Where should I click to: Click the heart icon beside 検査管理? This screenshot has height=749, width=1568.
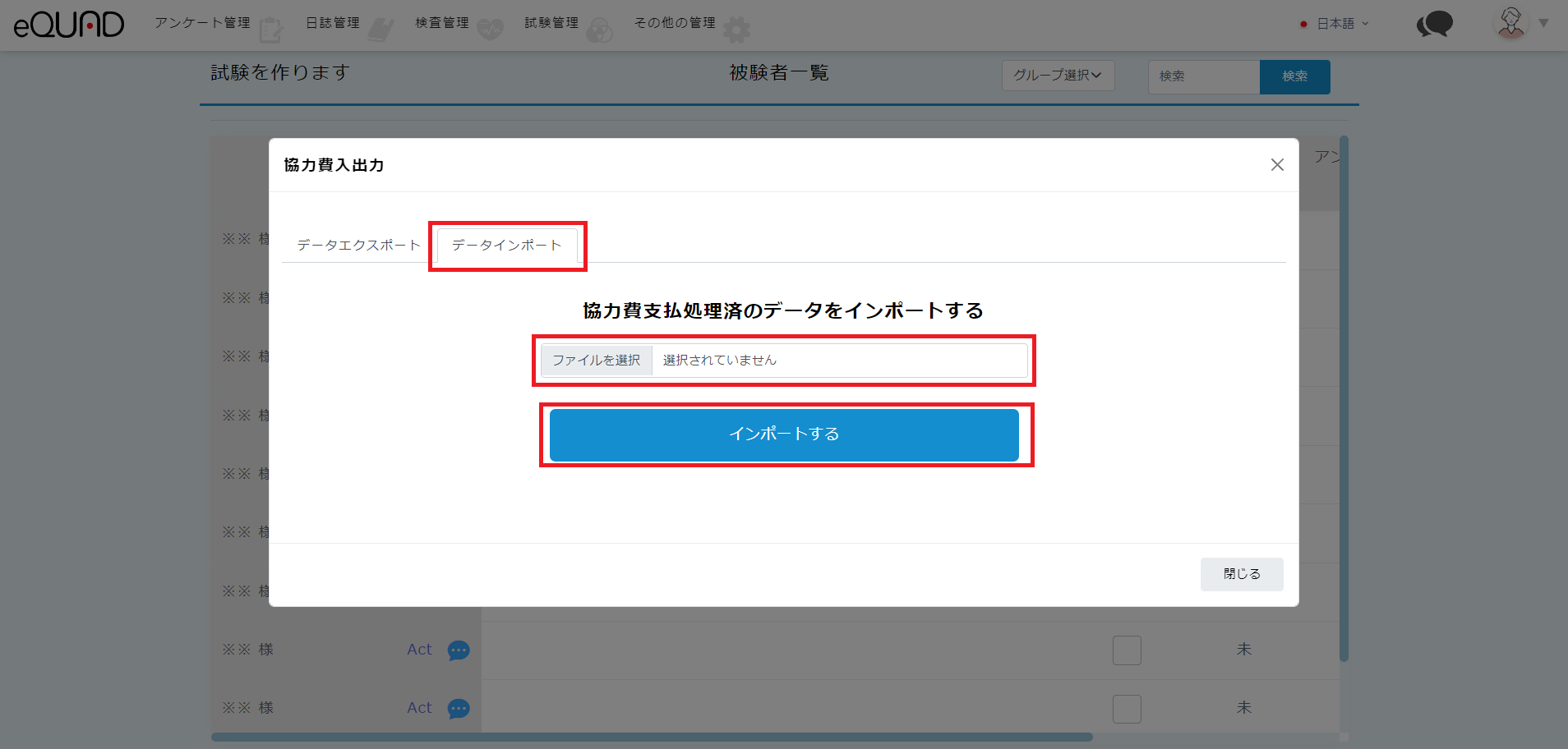point(490,30)
